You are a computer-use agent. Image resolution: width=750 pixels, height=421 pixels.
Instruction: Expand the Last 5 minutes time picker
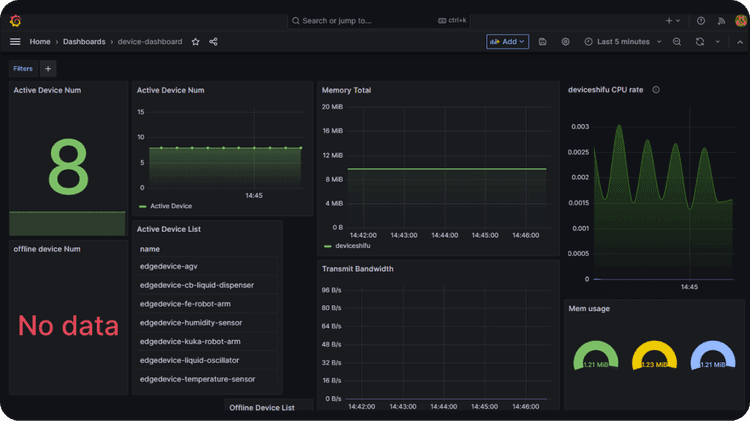(622, 42)
